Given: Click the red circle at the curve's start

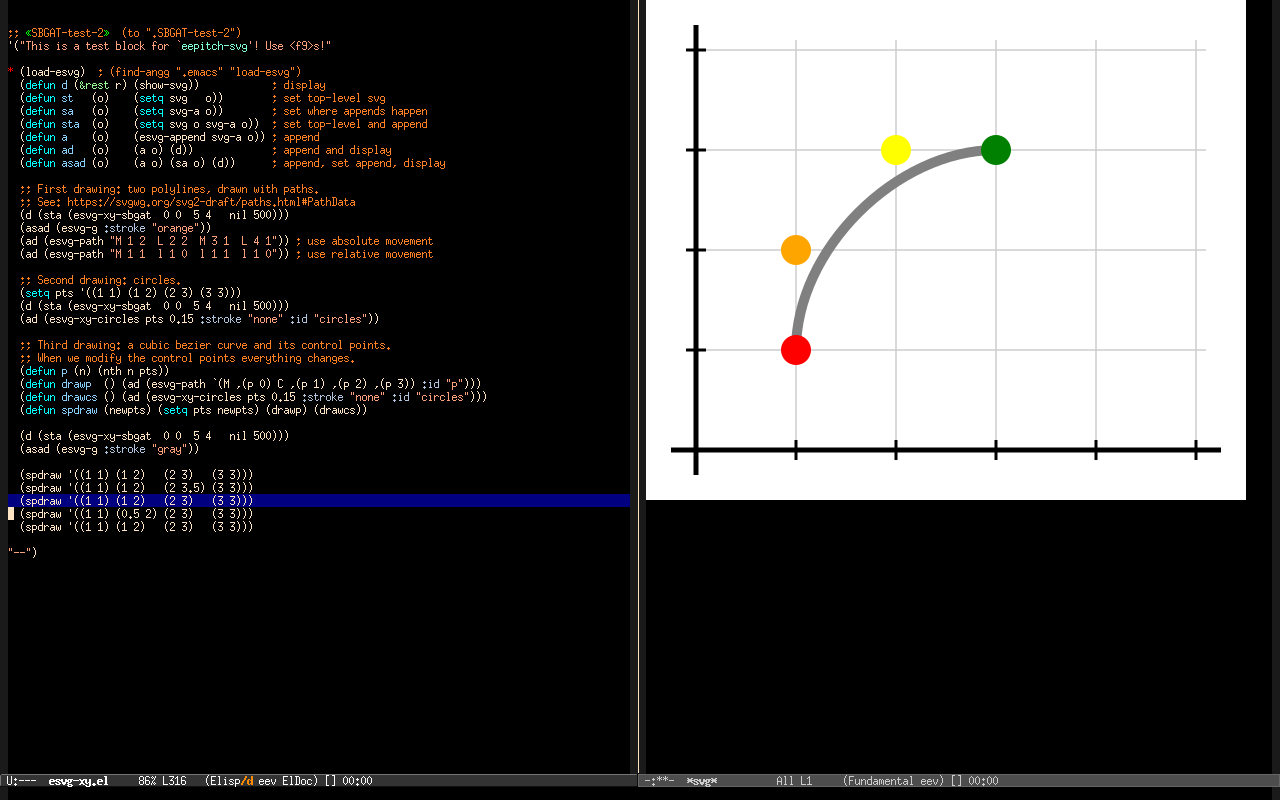Looking at the screenshot, I should click(795, 350).
